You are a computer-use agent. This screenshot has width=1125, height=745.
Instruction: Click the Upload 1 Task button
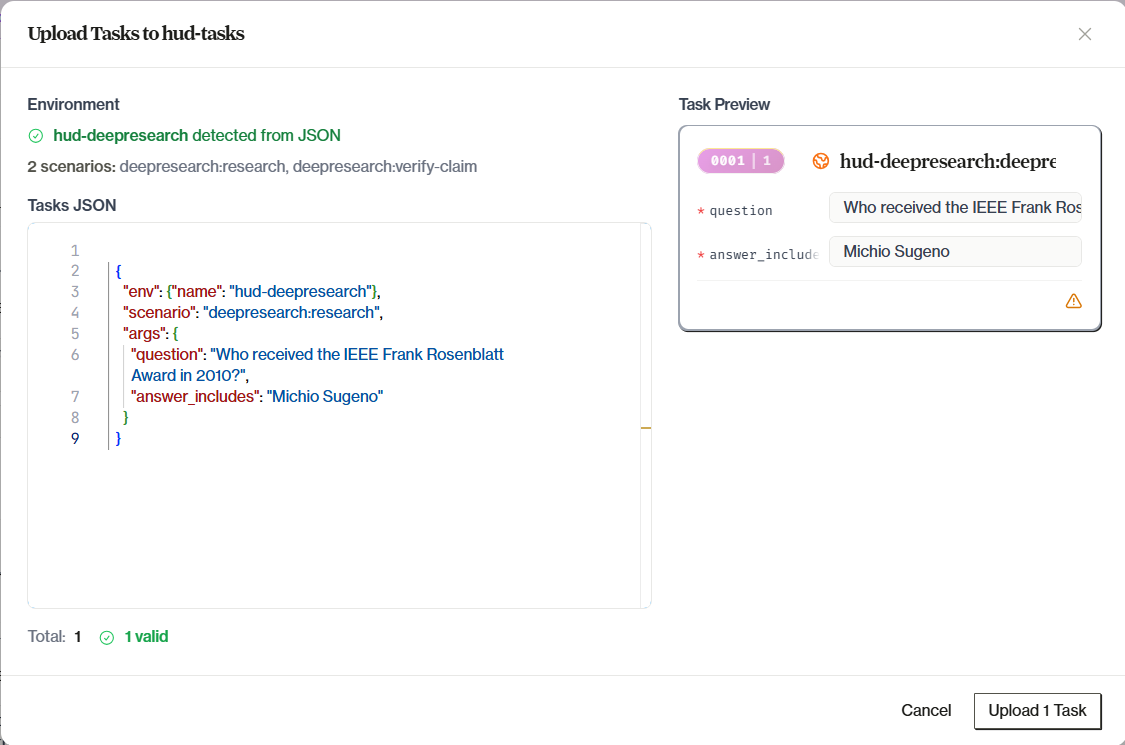(x=1037, y=710)
